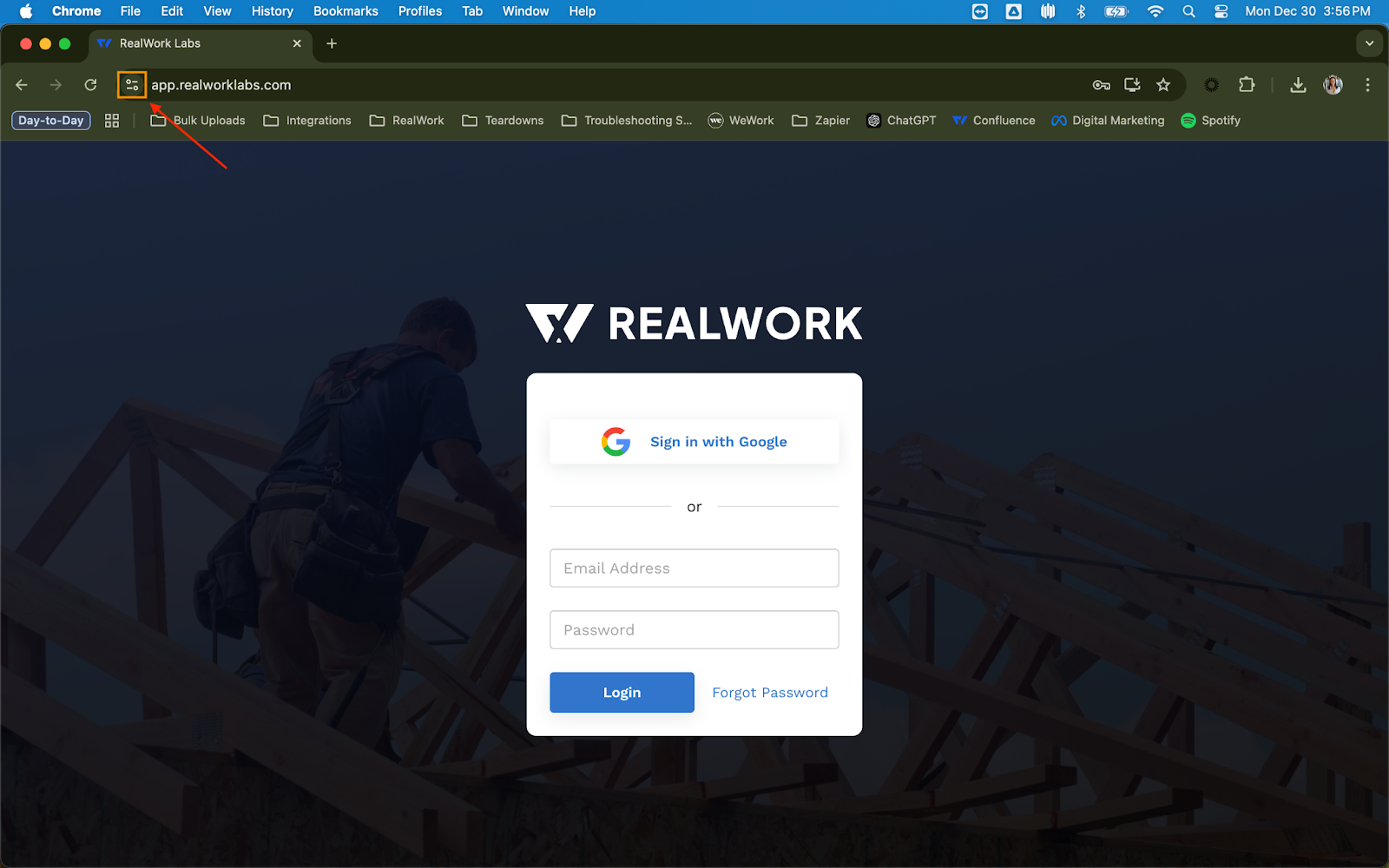Focus the Email Address field
Screen dimensions: 1389x868
pyautogui.click(x=694, y=568)
